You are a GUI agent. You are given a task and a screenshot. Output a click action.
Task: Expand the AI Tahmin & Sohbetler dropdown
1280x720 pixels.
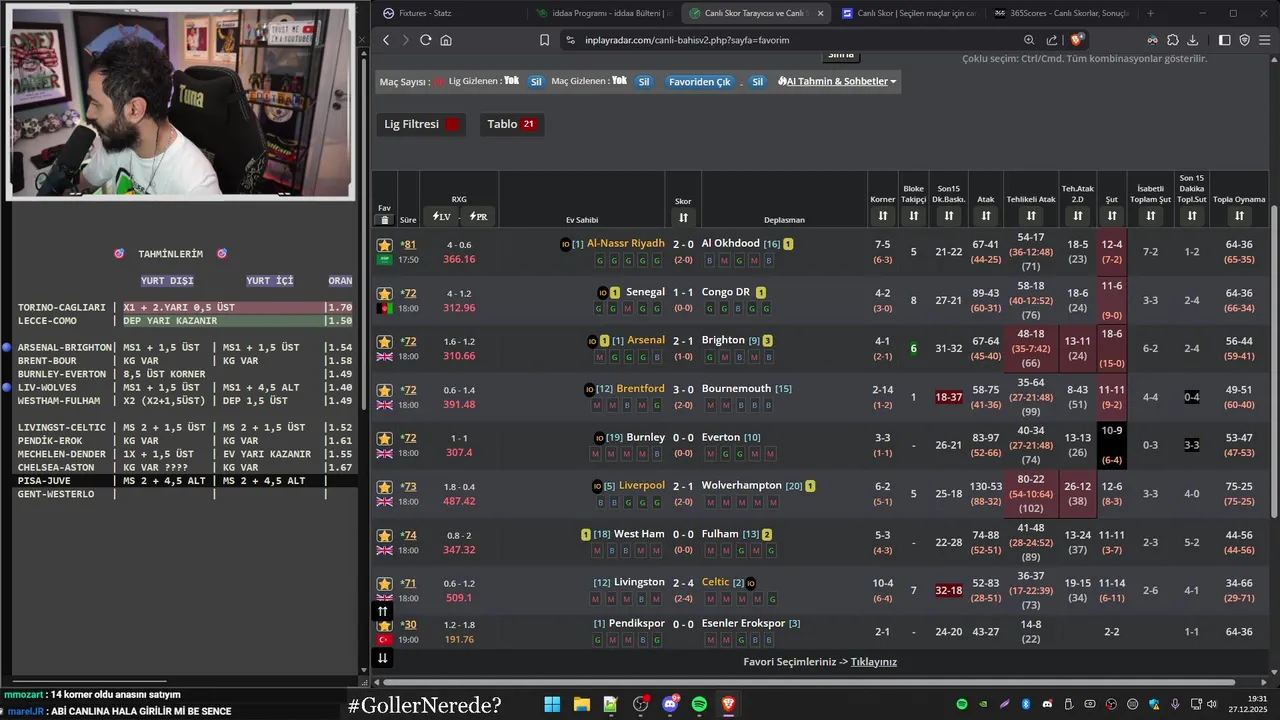(x=837, y=81)
